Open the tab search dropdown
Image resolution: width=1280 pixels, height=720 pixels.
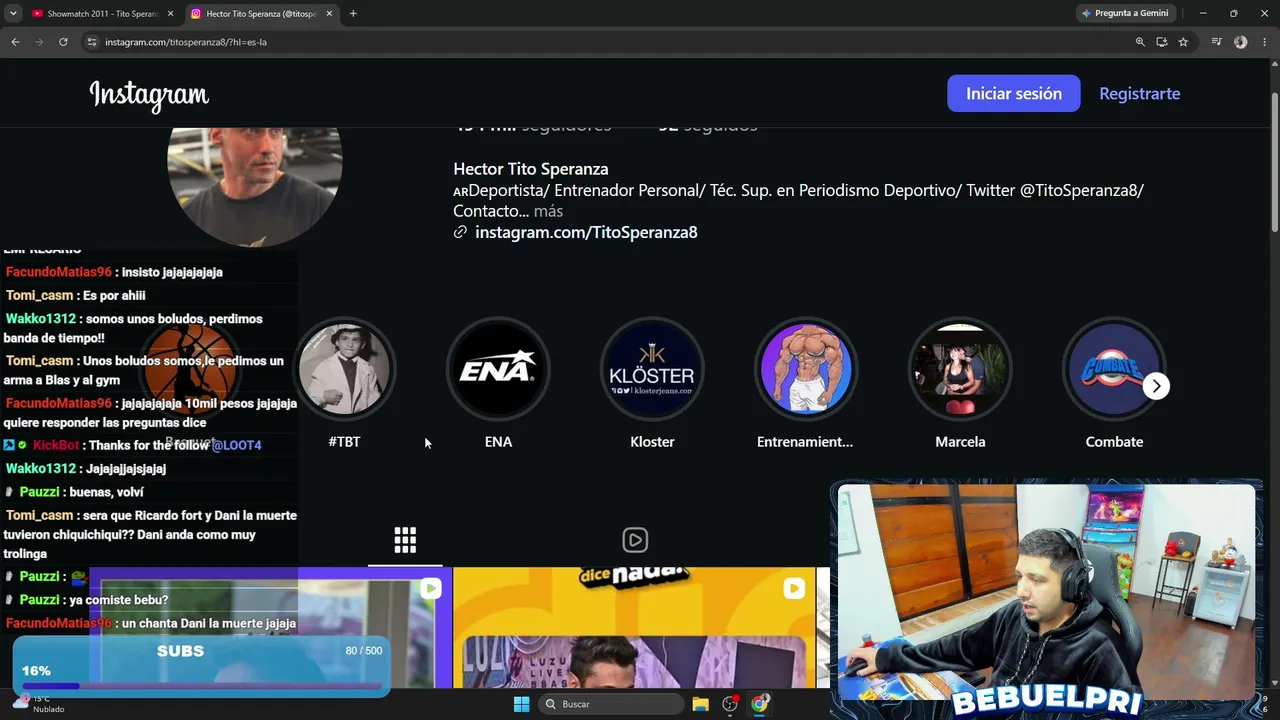[13, 14]
